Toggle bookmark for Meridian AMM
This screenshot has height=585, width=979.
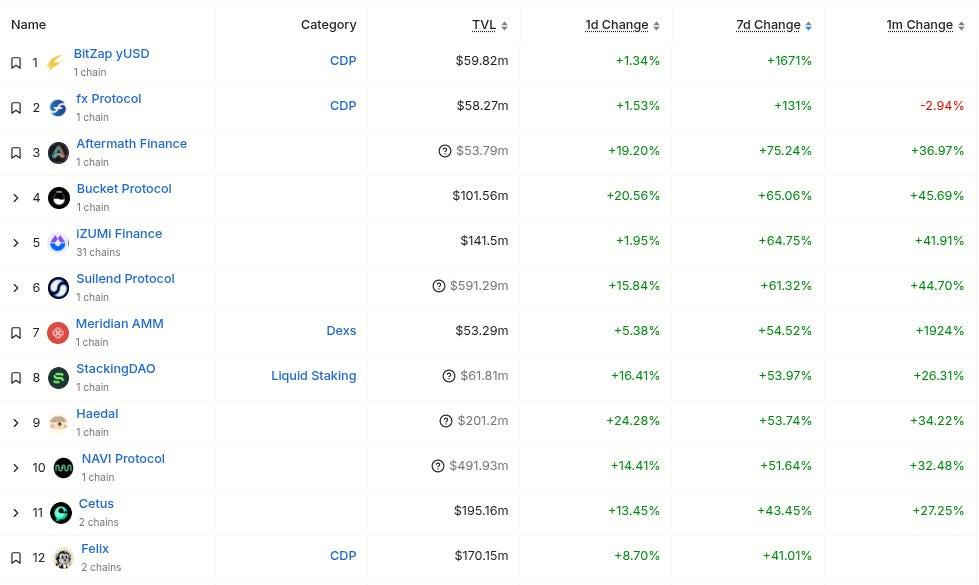click(x=16, y=333)
